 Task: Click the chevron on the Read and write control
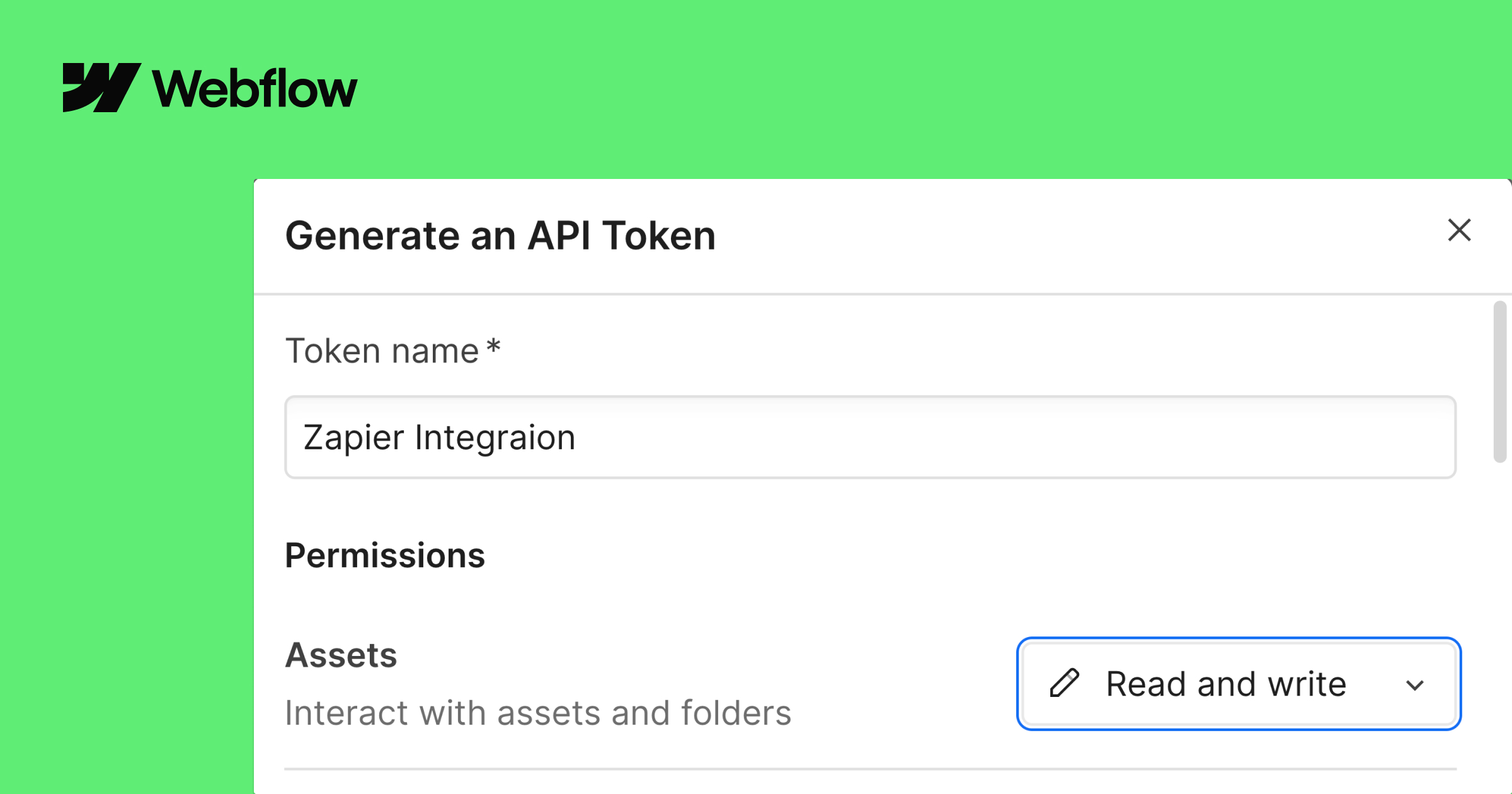click(x=1416, y=686)
